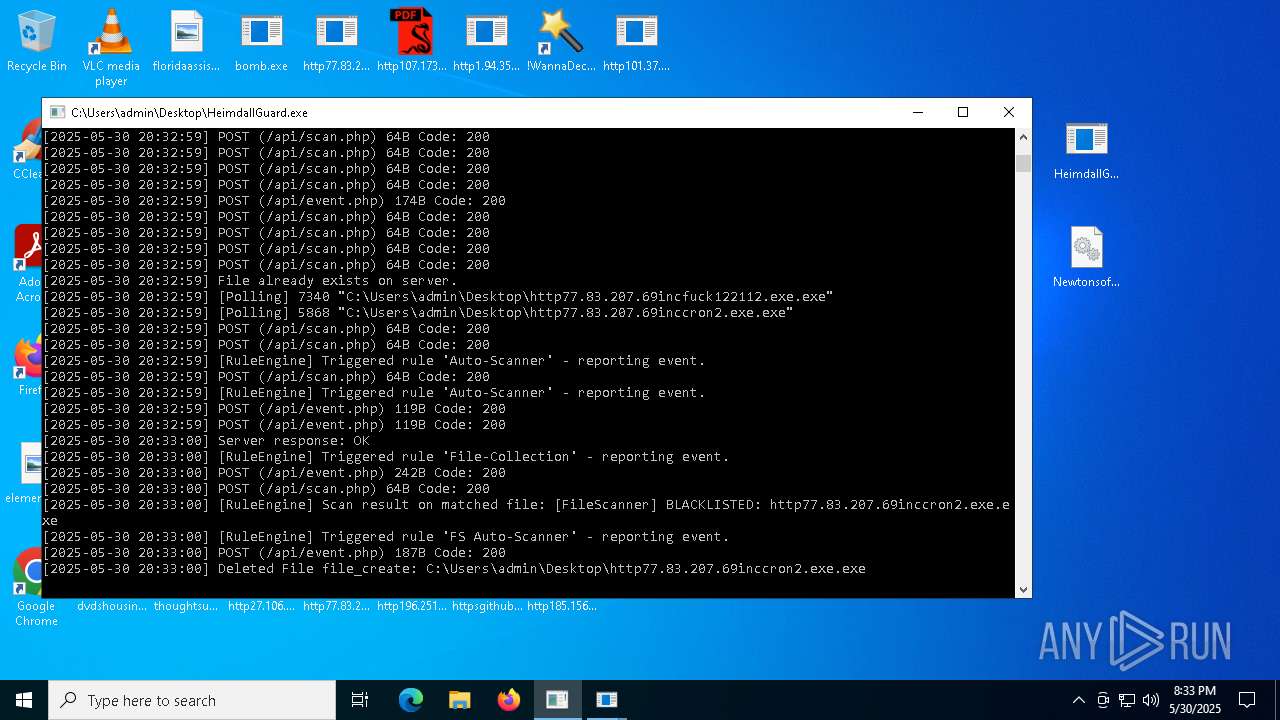Close the HeimdallGuard console window
This screenshot has width=1280, height=720.
click(1008, 113)
